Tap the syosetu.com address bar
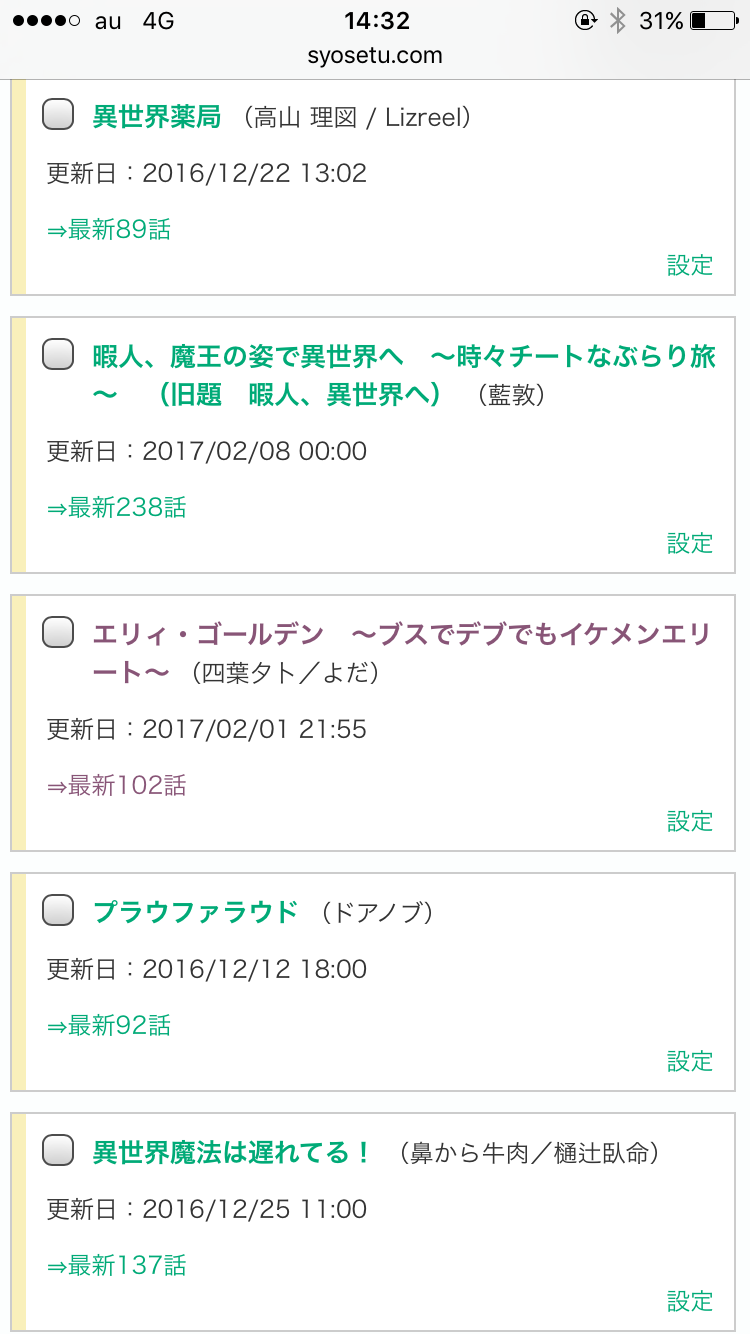The width and height of the screenshot is (750, 1334). (375, 55)
